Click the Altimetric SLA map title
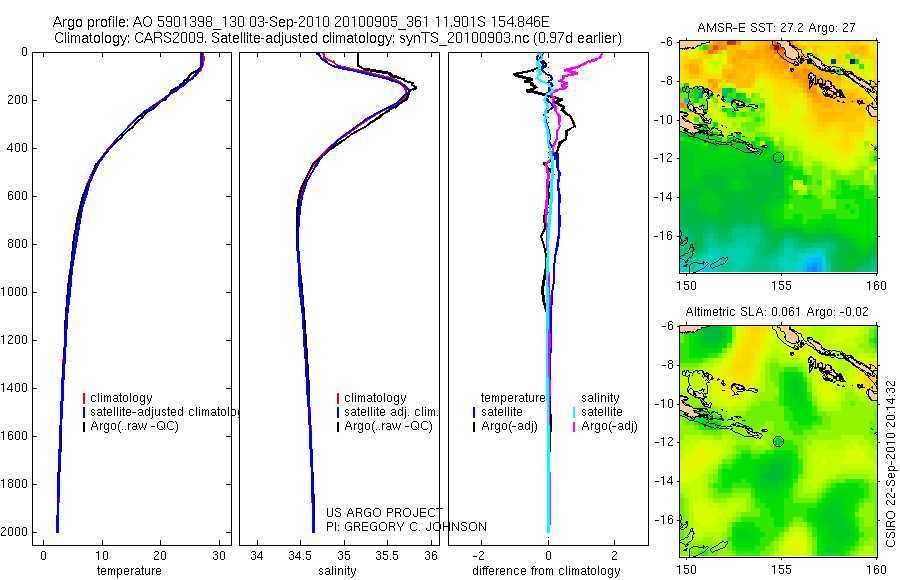Viewport: 900px width, 580px height. pos(777,312)
